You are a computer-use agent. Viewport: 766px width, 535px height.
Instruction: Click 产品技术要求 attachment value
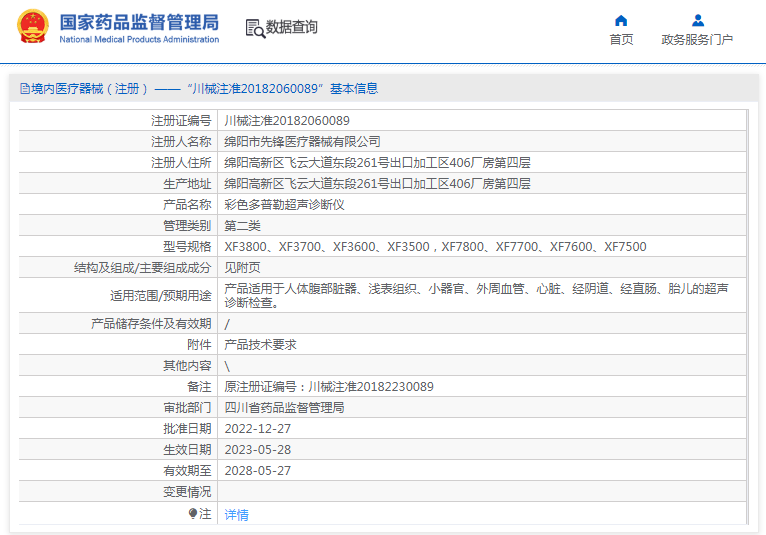click(260, 344)
